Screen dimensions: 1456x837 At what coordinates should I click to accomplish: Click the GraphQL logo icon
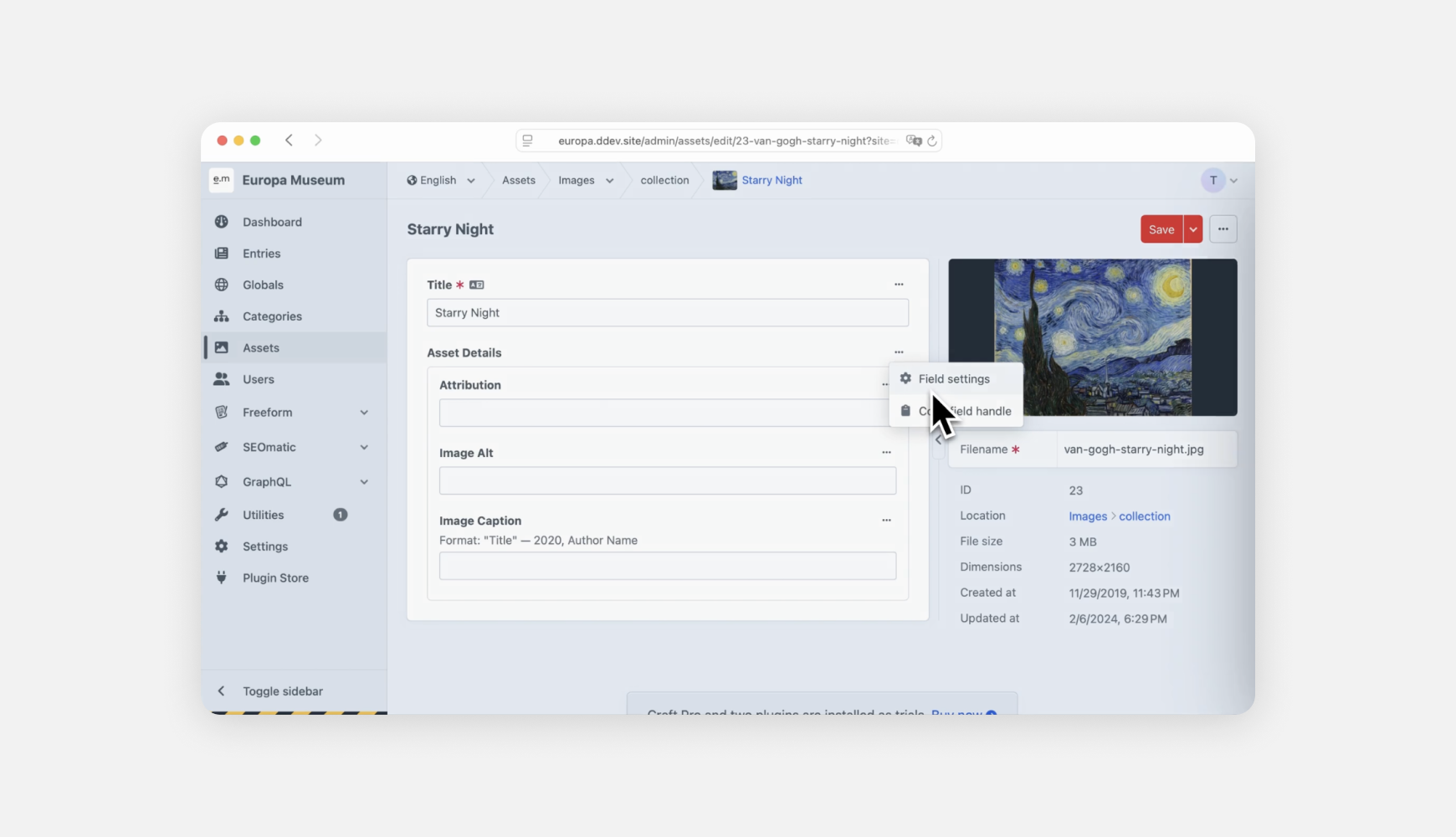pyautogui.click(x=221, y=482)
